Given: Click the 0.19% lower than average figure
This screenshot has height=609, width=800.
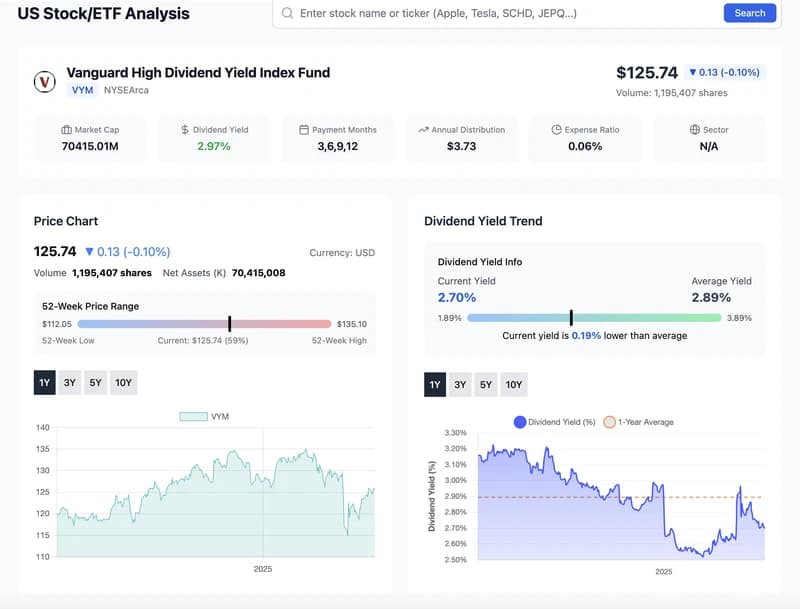Looking at the screenshot, I should (x=586, y=336).
